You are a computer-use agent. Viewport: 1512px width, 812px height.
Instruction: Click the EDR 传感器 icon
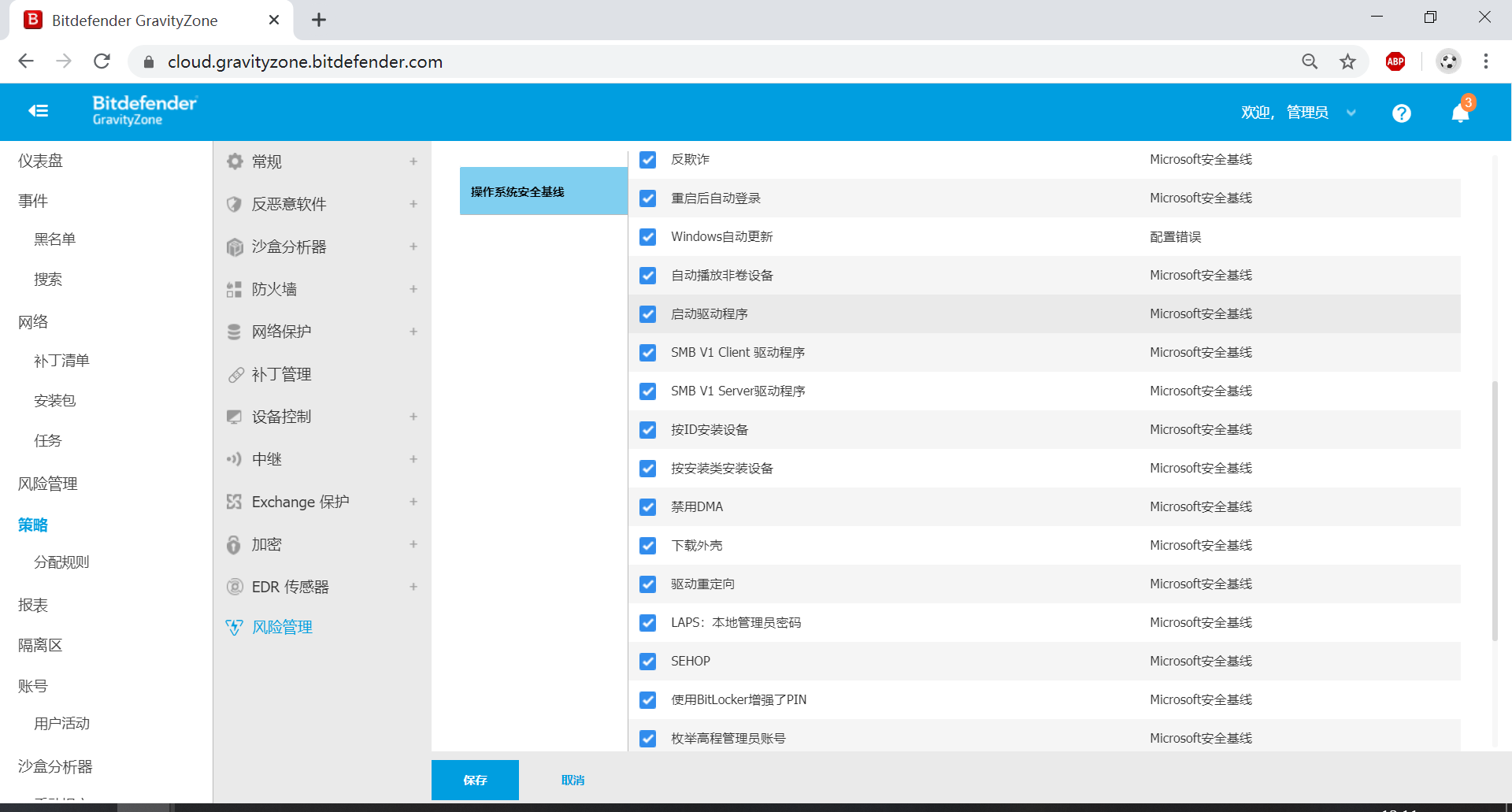click(235, 587)
